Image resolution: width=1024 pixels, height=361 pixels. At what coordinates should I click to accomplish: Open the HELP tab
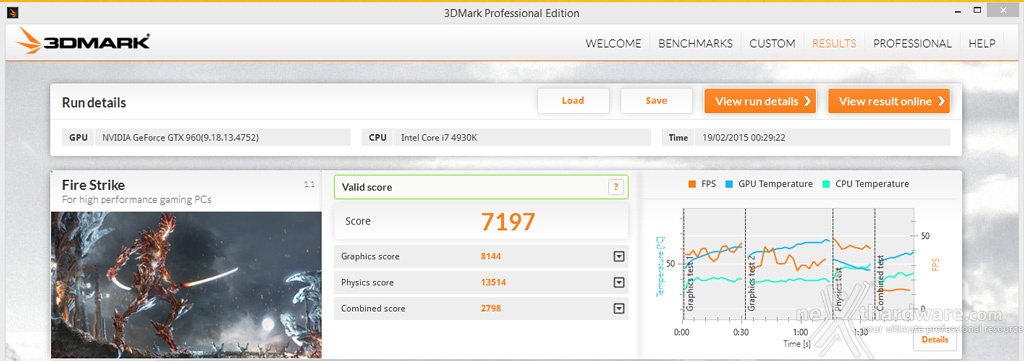tap(982, 44)
